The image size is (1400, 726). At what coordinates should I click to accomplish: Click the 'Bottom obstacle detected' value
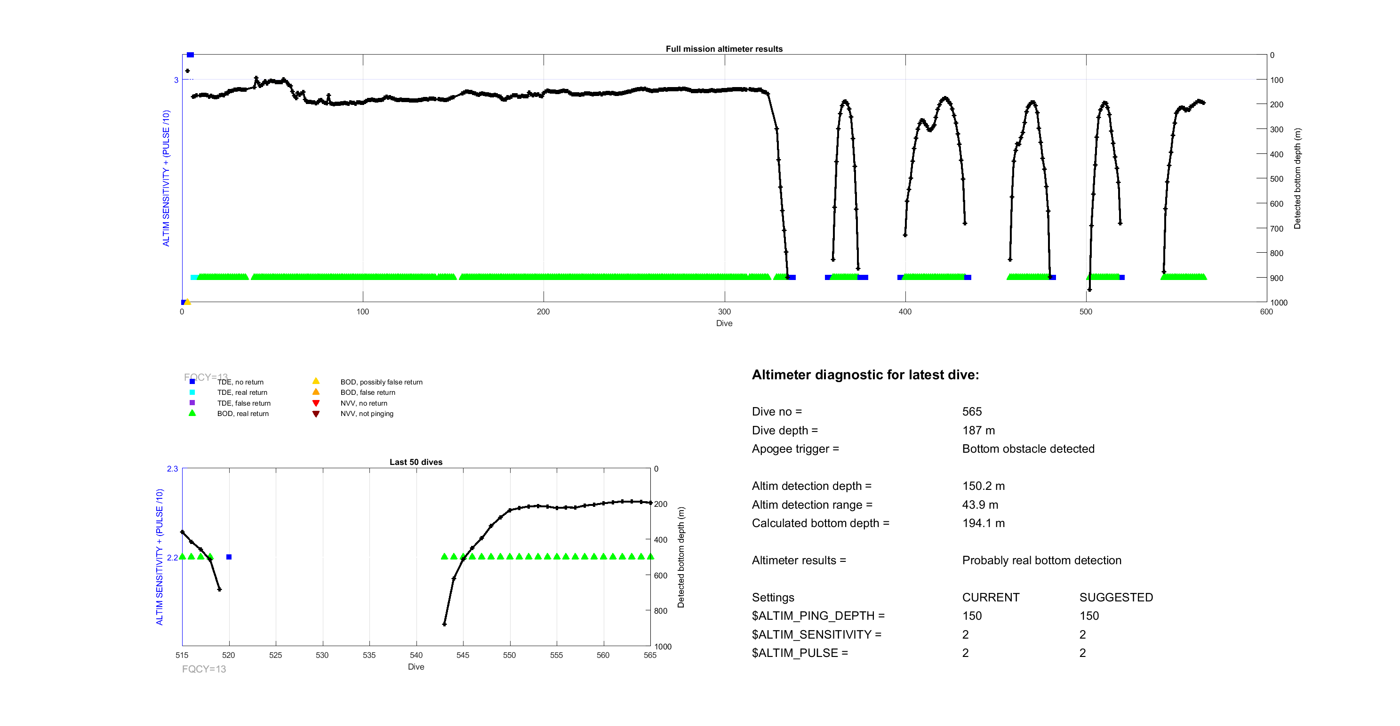[x=1028, y=449]
